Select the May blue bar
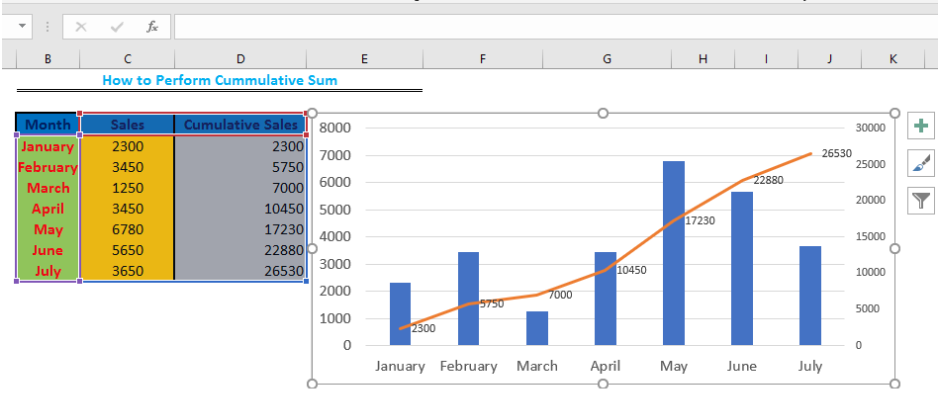The image size is (942, 397). pyautogui.click(x=673, y=253)
